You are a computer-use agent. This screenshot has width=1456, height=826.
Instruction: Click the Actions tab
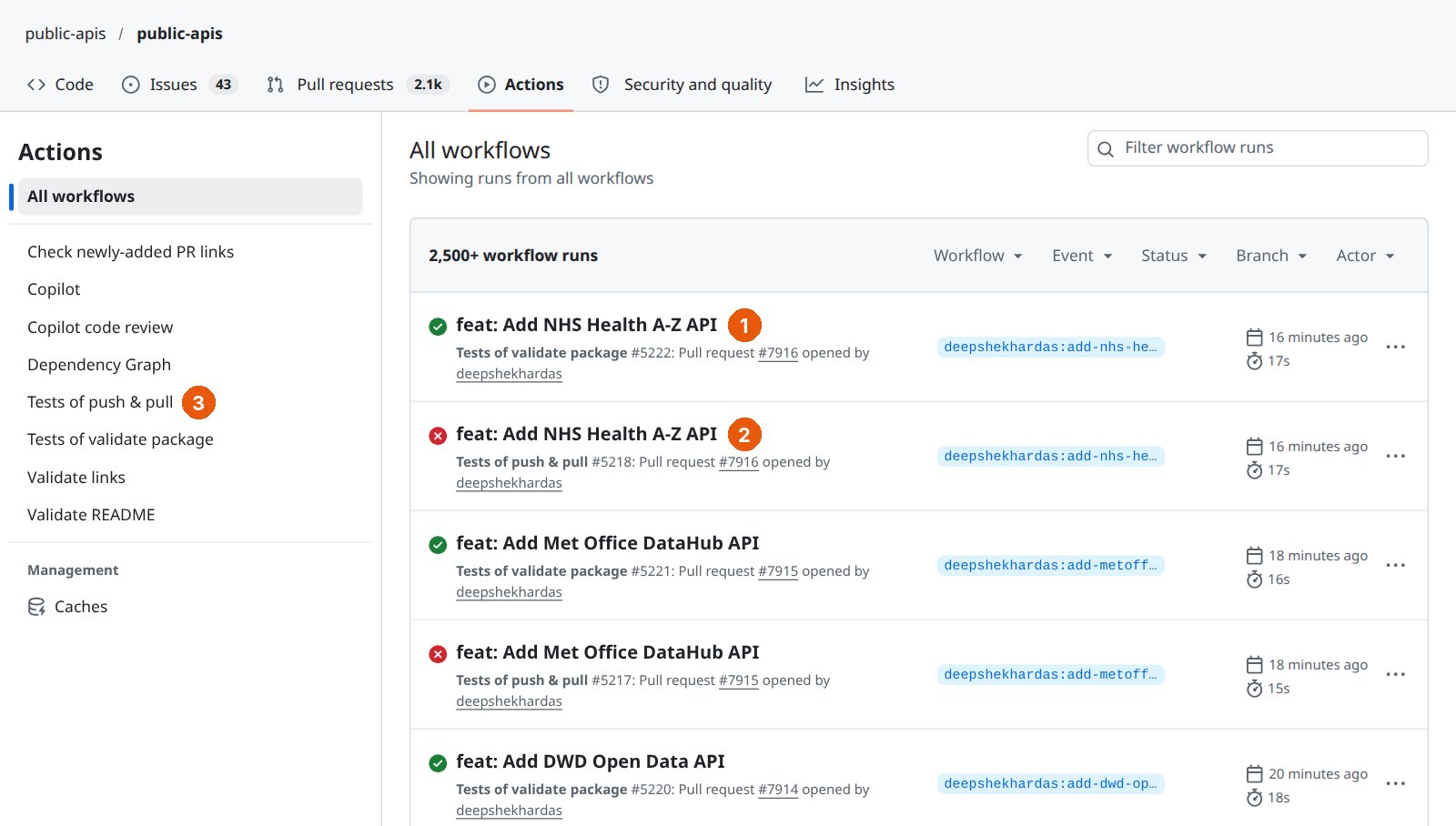click(x=521, y=85)
